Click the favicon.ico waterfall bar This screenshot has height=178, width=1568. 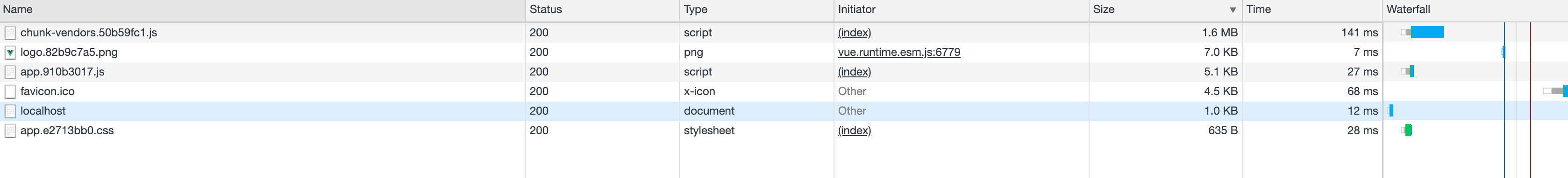(1555, 91)
